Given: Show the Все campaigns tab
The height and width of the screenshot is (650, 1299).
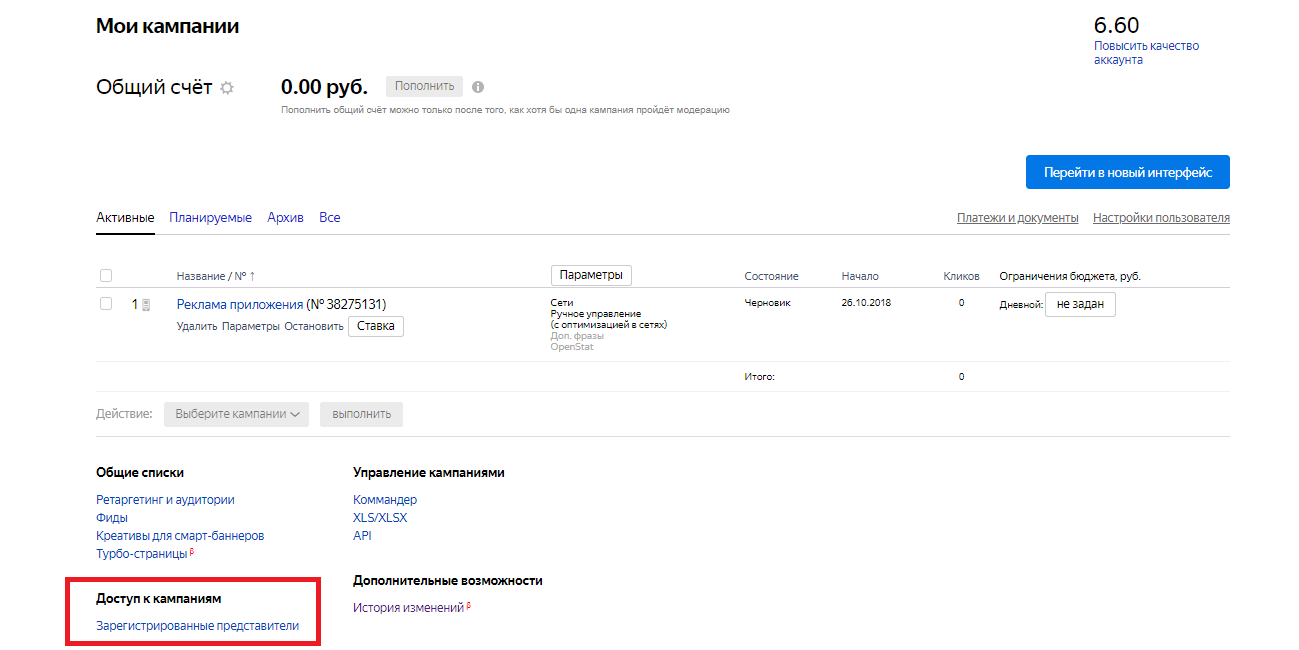Looking at the screenshot, I should point(330,217).
